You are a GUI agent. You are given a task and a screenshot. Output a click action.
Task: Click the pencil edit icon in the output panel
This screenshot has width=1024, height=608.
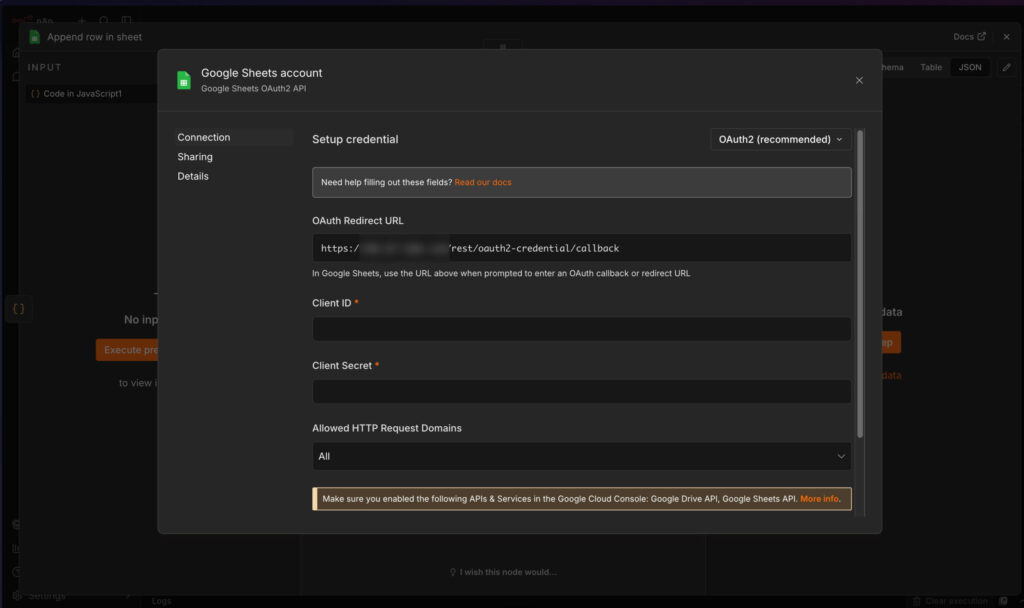(x=1006, y=67)
